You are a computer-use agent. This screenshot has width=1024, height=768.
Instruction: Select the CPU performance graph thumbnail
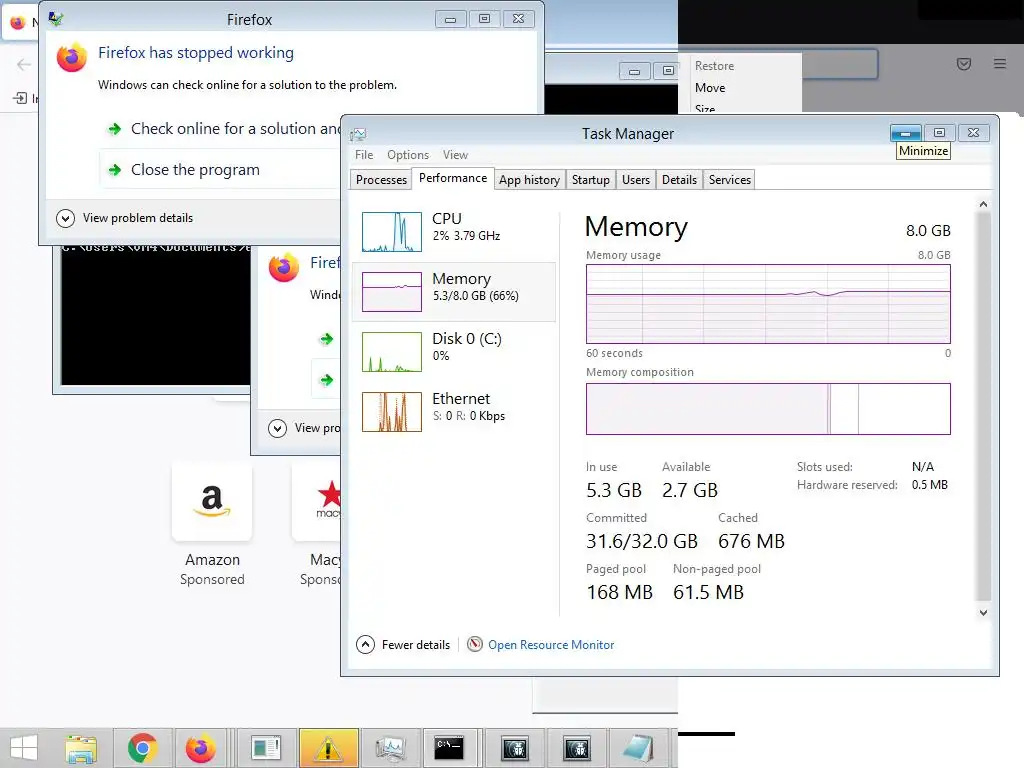pyautogui.click(x=392, y=232)
